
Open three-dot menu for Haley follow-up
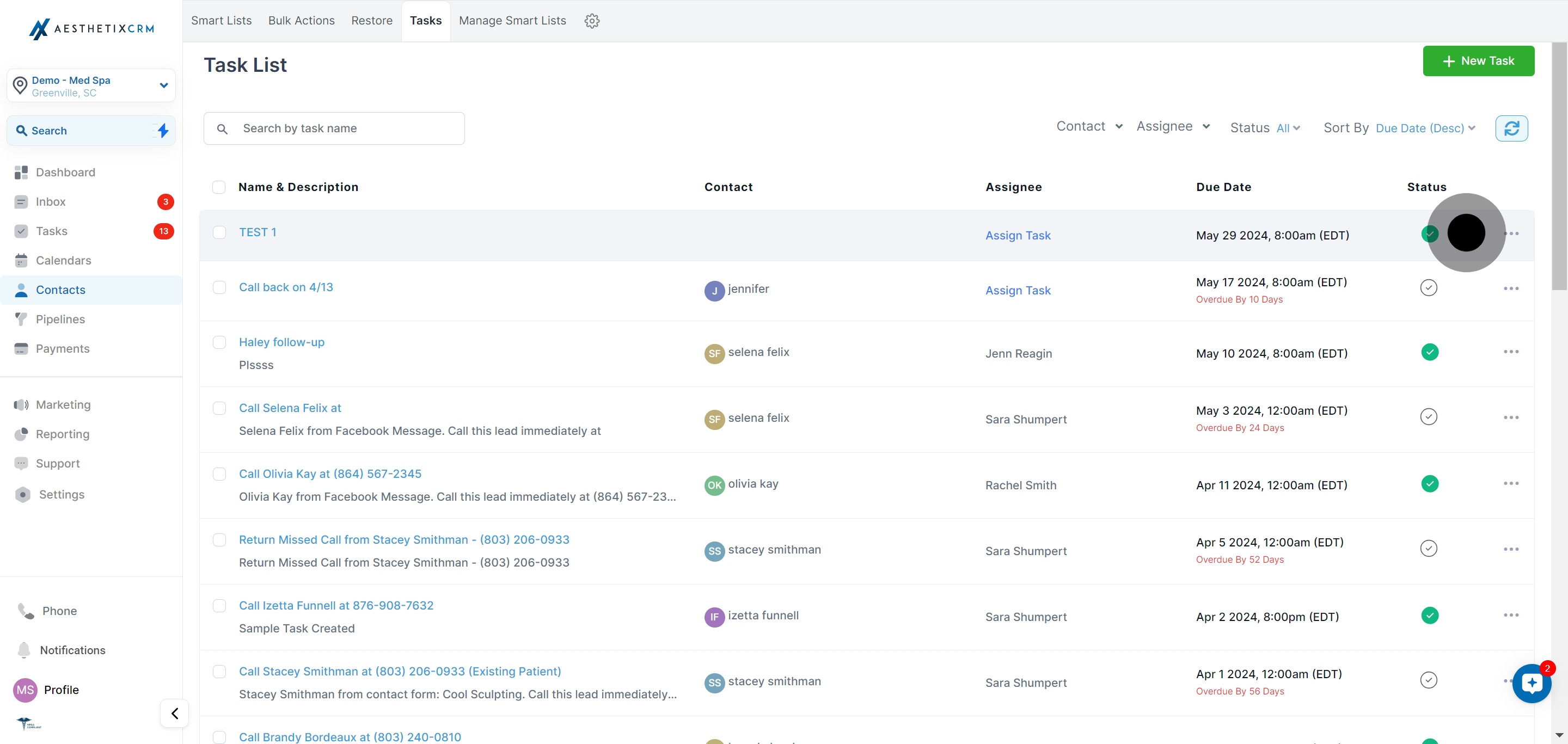click(x=1511, y=352)
